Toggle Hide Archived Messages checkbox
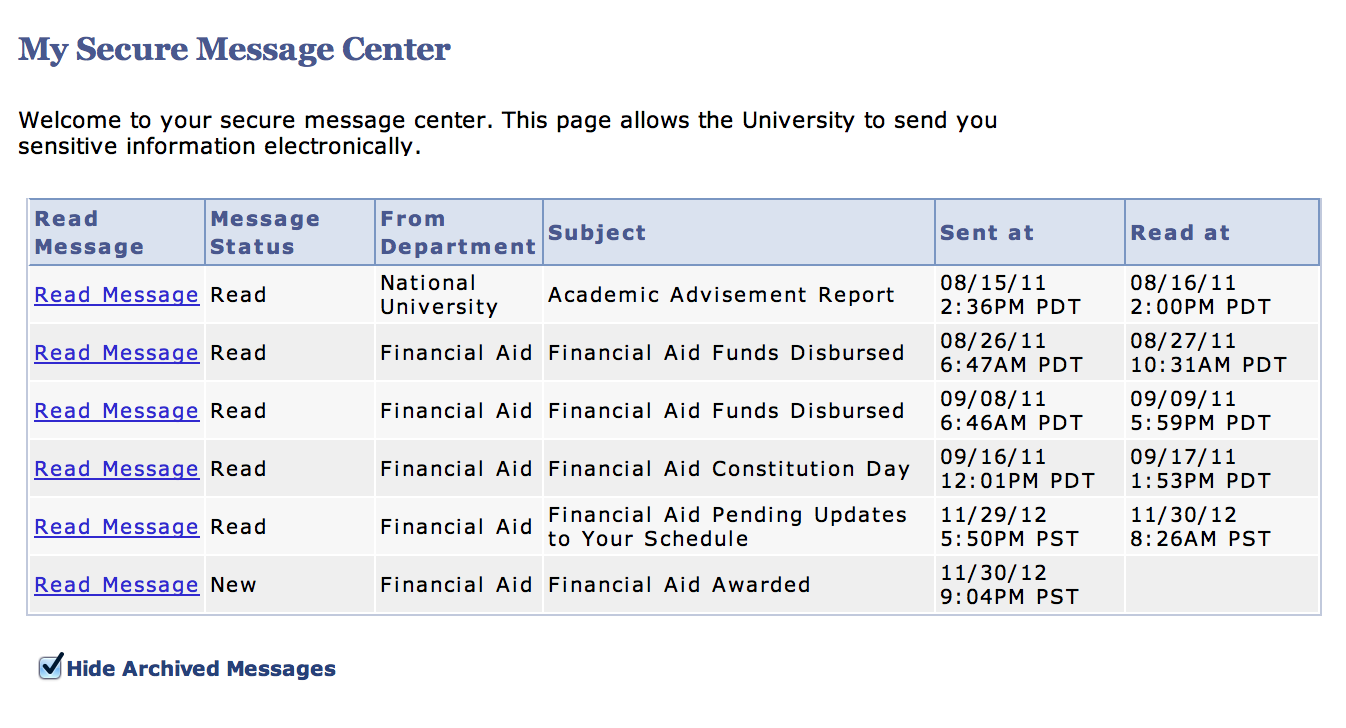The image size is (1346, 728). click(50, 667)
